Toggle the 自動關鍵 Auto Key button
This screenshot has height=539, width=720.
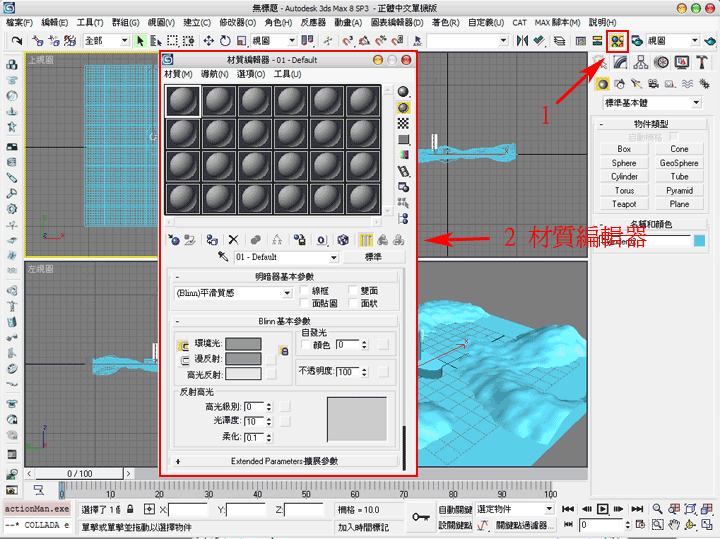pyautogui.click(x=455, y=509)
